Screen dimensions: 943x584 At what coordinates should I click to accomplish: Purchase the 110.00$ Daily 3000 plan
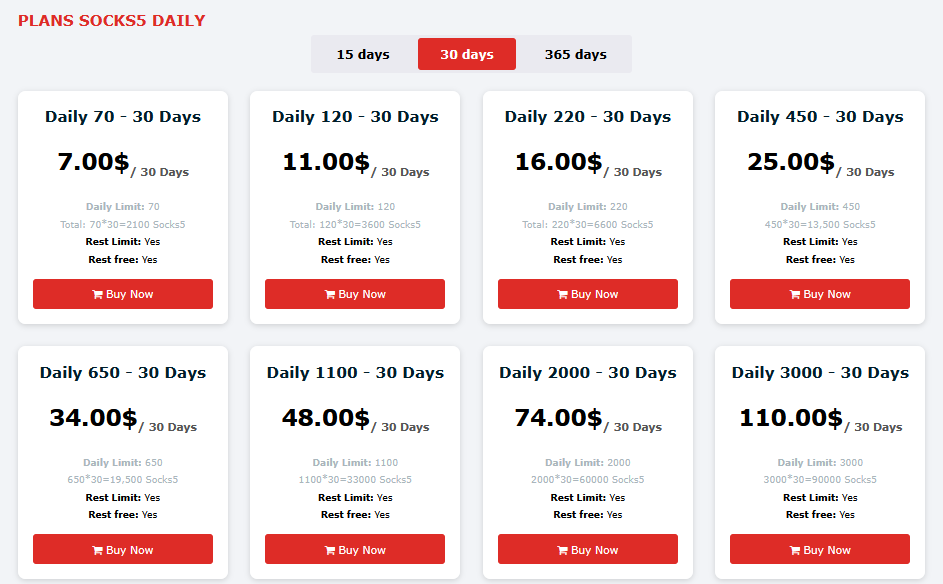[820, 549]
